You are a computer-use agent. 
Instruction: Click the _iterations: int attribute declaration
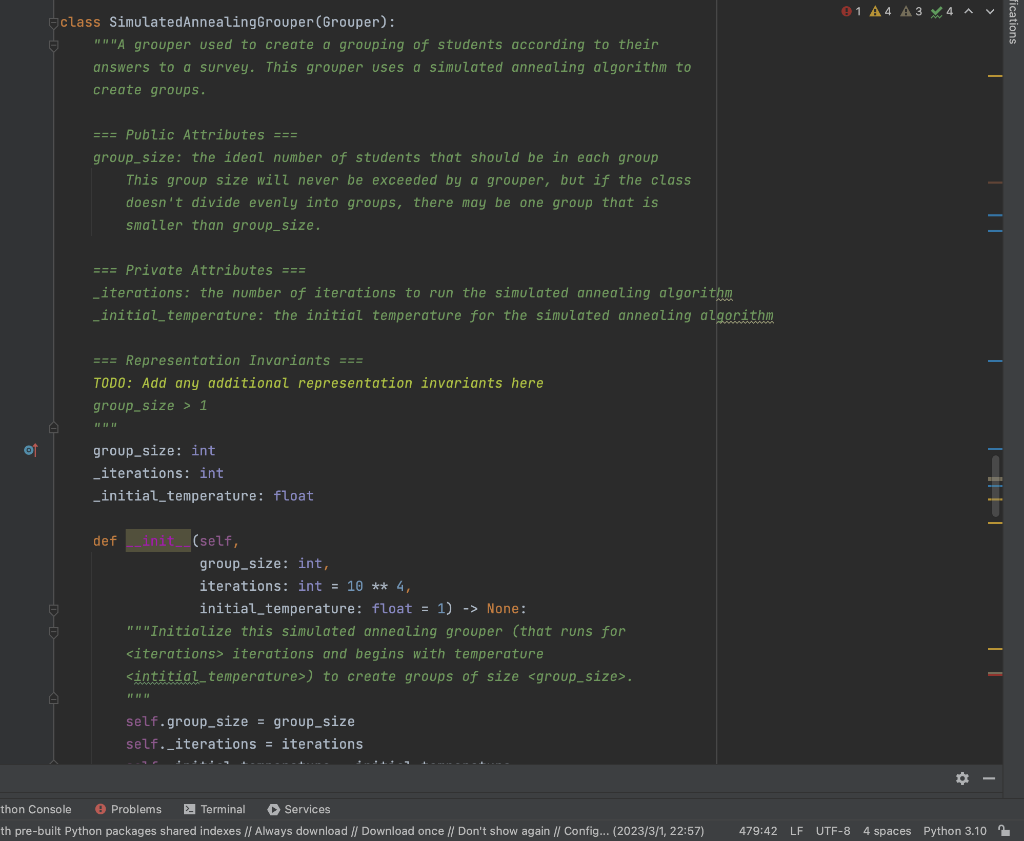pos(158,473)
